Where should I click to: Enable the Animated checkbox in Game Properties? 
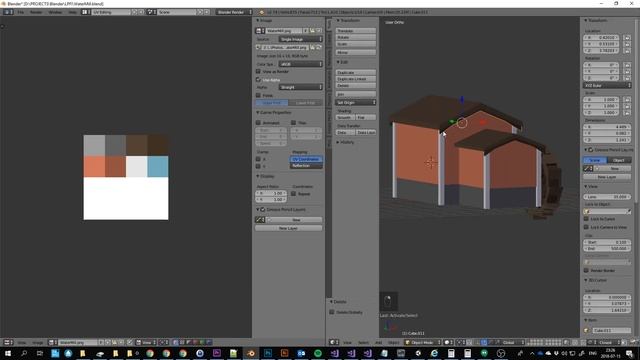tap(258, 122)
